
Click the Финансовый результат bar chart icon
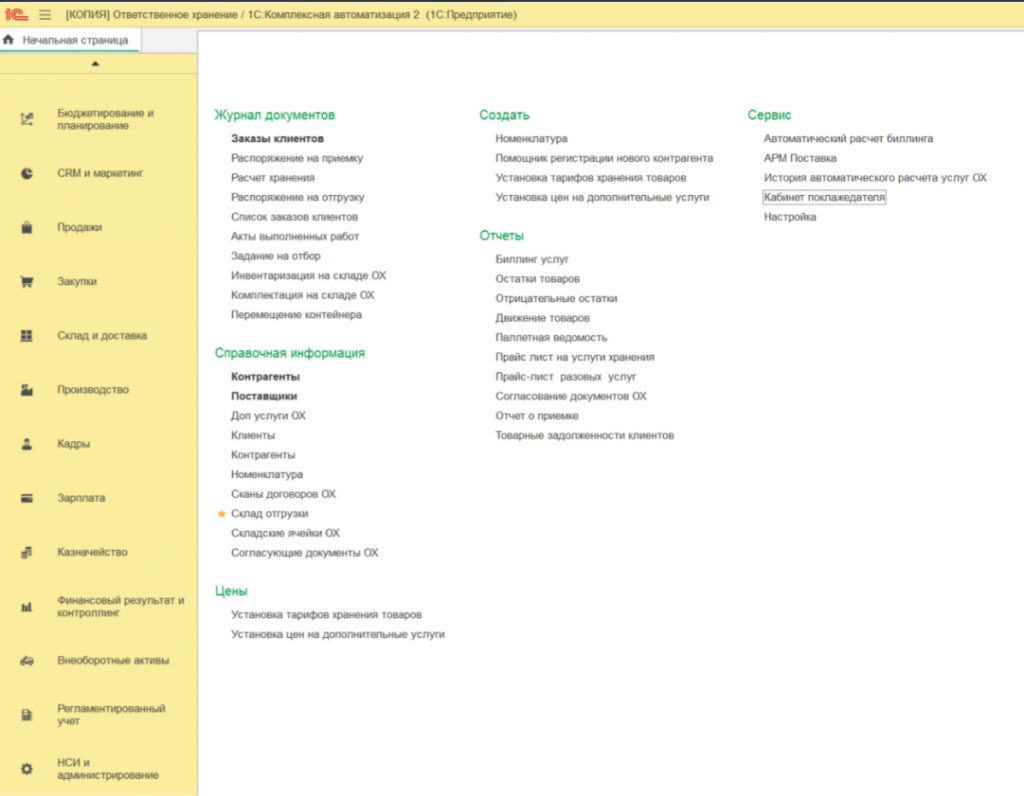tap(27, 607)
